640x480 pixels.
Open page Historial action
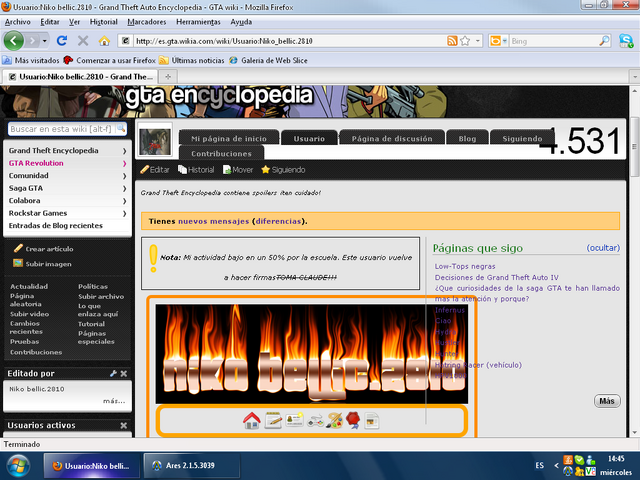[196, 170]
